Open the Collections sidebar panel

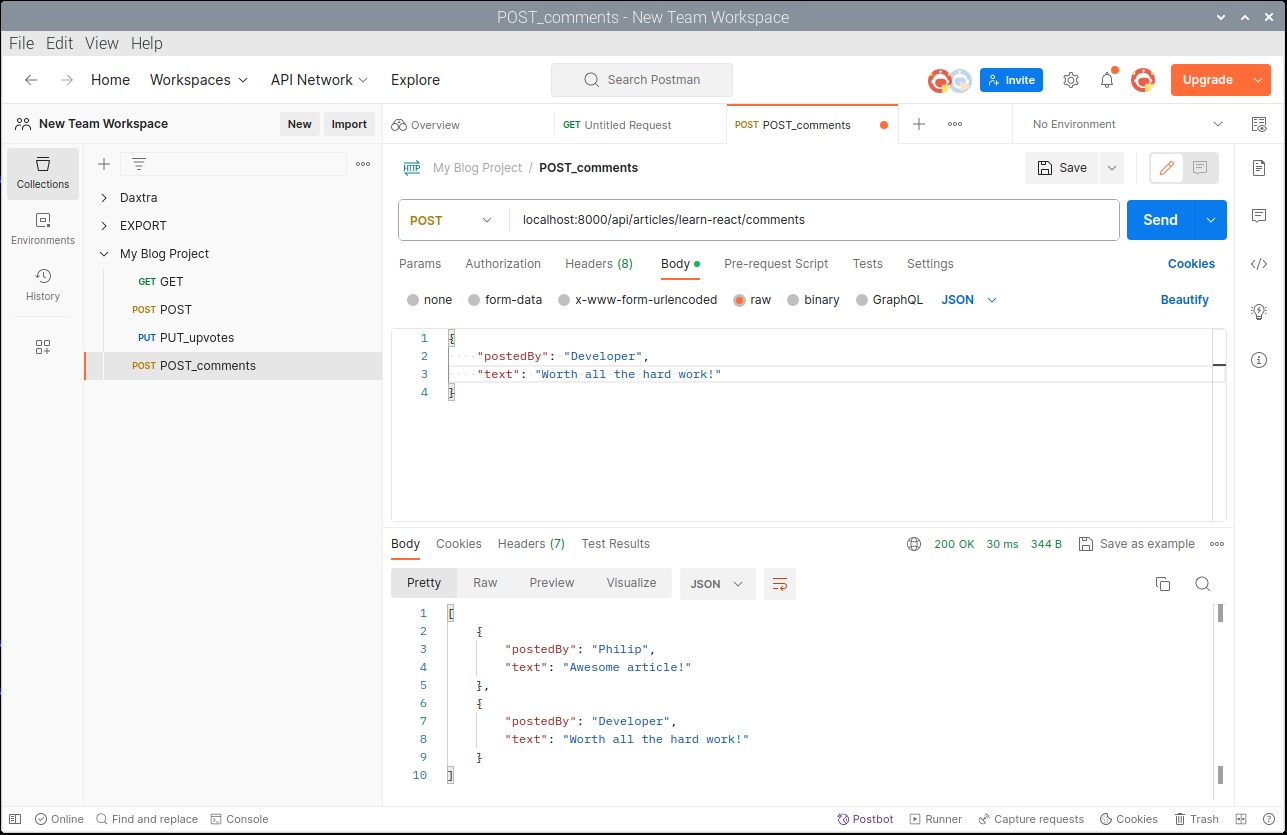coord(43,173)
